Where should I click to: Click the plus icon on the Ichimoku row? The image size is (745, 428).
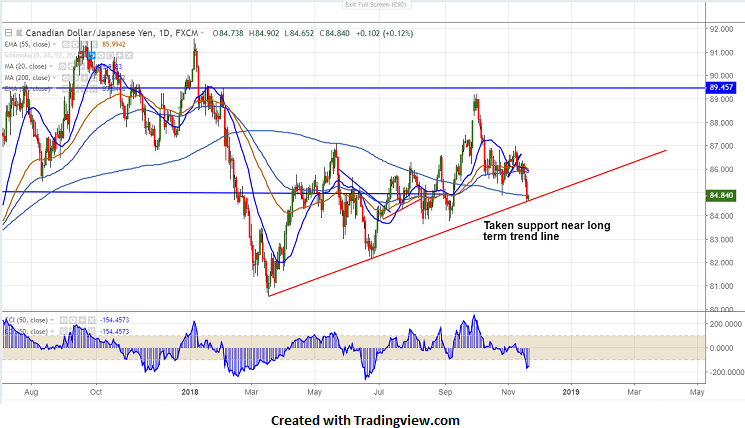[x=120, y=55]
